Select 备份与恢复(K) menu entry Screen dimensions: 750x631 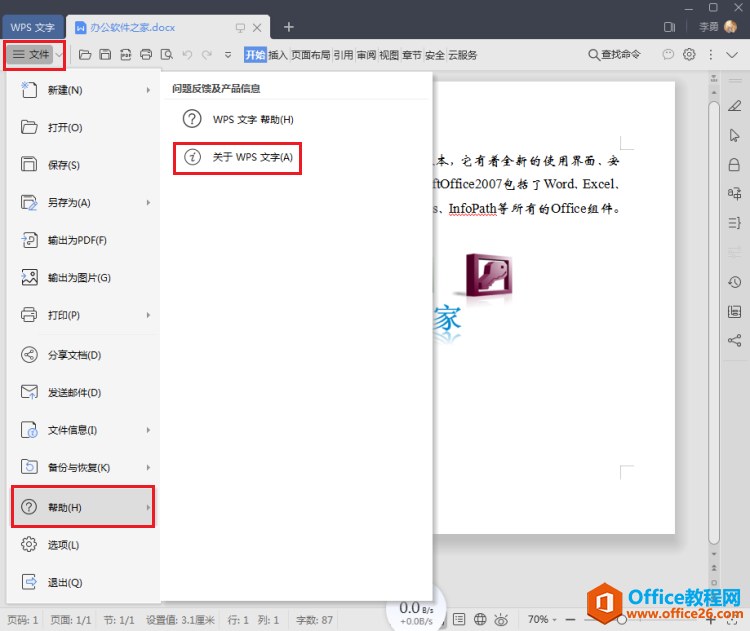[83, 467]
